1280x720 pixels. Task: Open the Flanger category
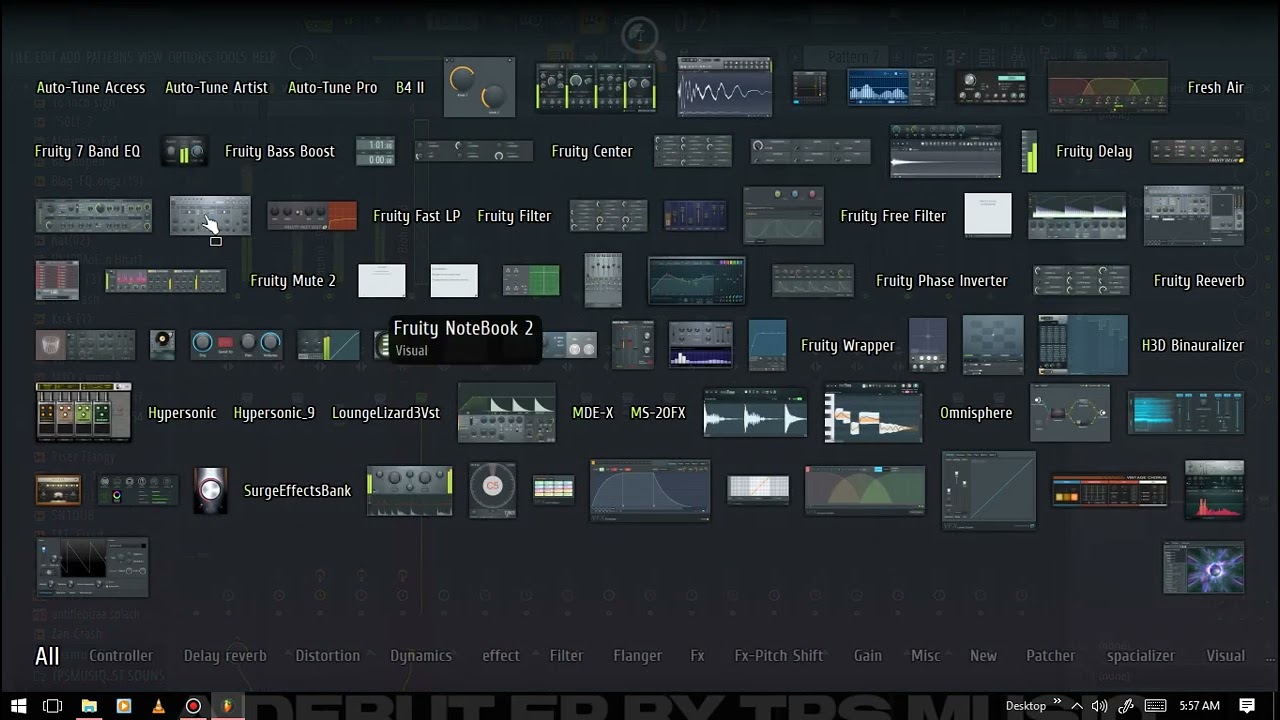point(638,656)
